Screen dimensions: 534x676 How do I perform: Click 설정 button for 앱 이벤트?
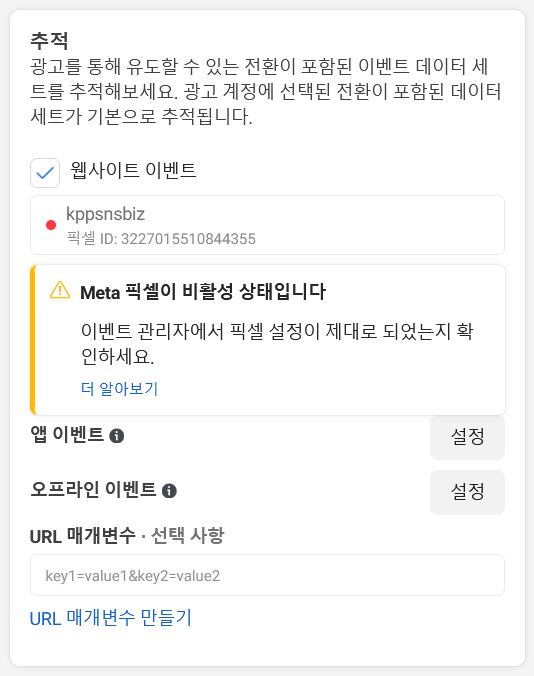tap(467, 437)
